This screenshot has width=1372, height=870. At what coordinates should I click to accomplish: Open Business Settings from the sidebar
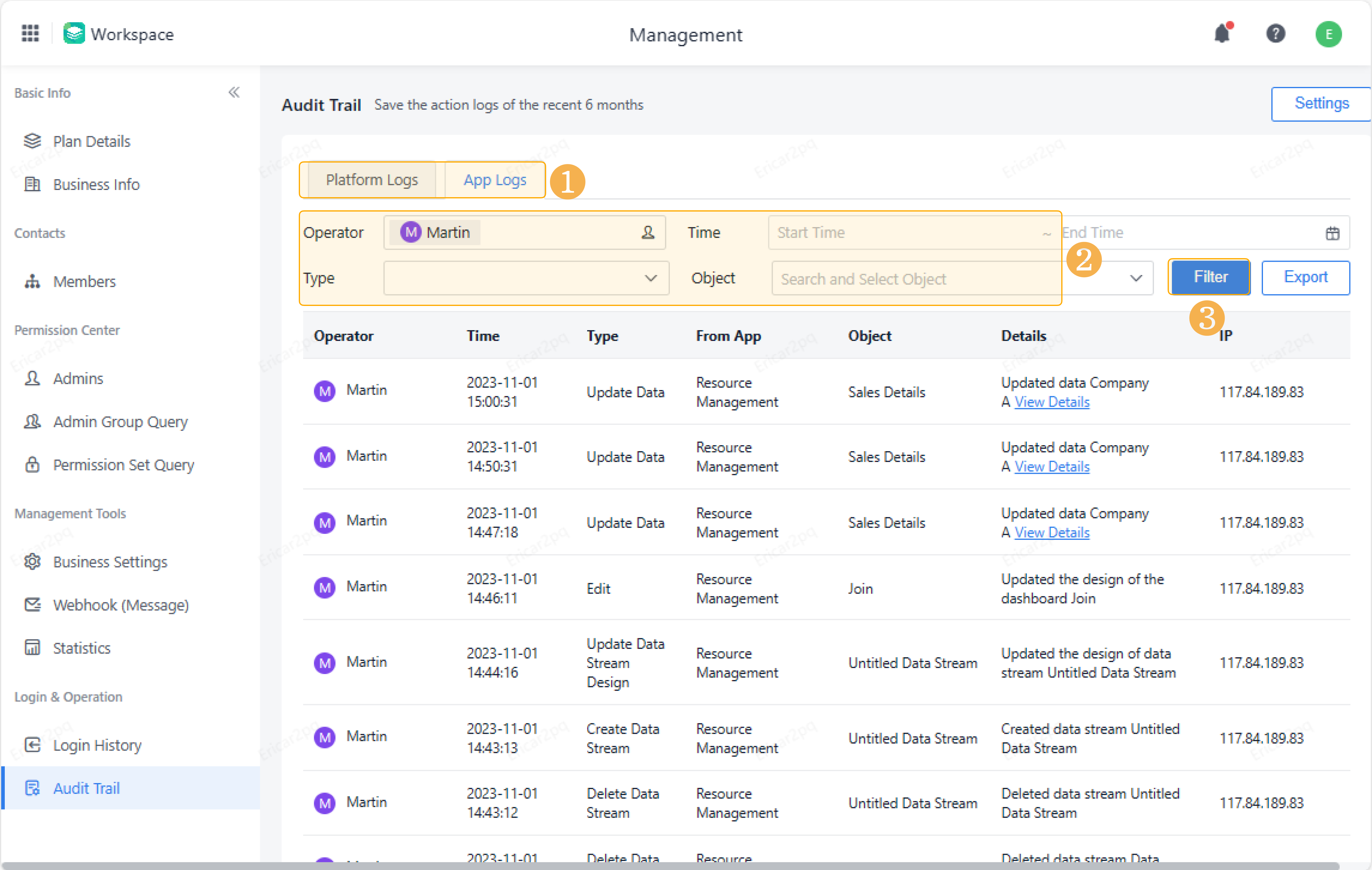(x=110, y=562)
